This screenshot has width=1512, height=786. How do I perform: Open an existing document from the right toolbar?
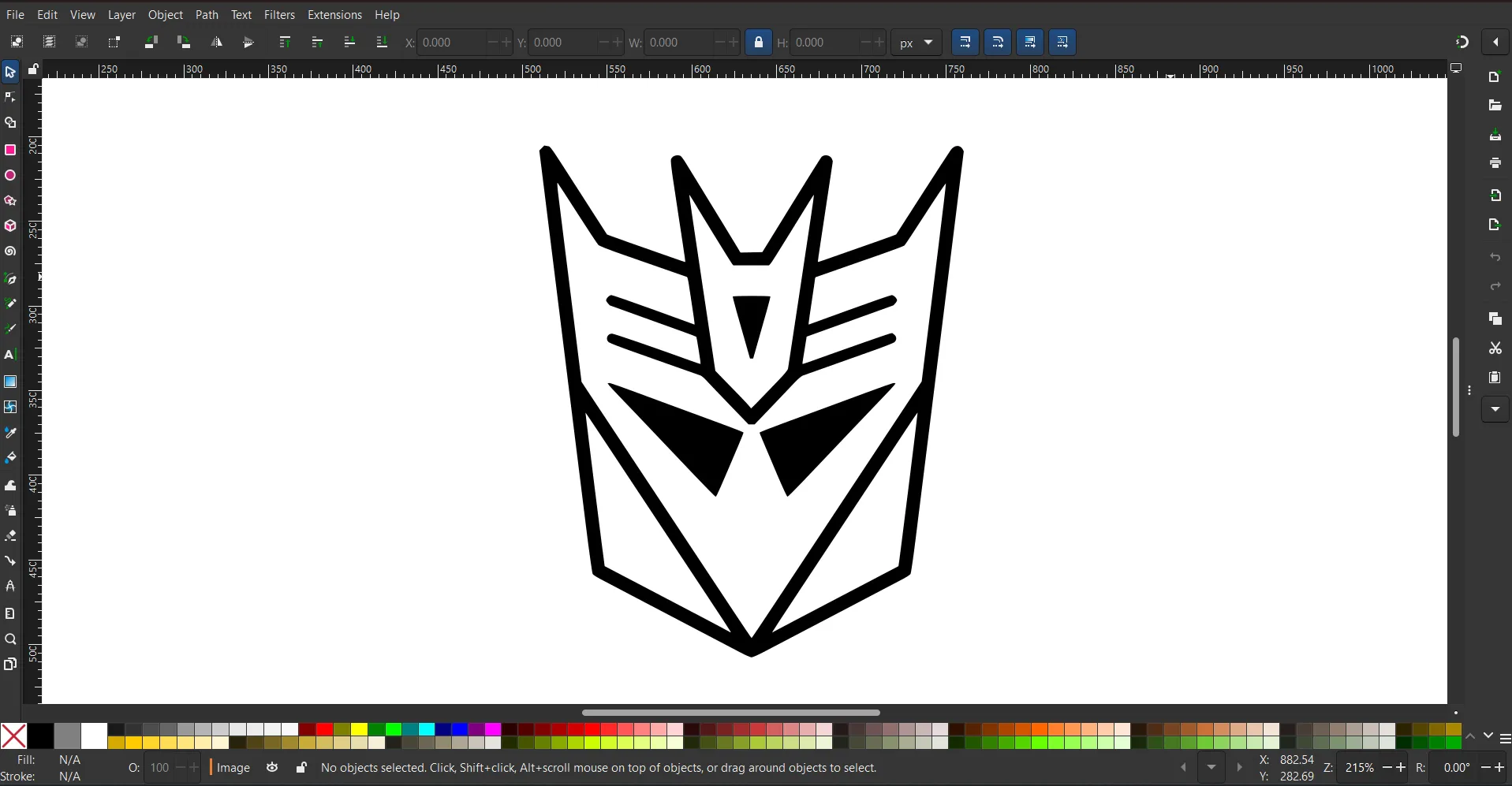point(1496,105)
